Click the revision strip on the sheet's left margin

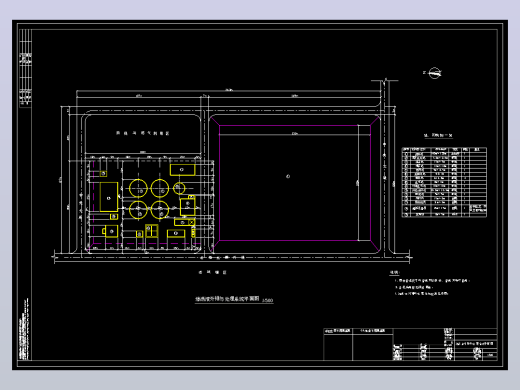click(x=25, y=68)
